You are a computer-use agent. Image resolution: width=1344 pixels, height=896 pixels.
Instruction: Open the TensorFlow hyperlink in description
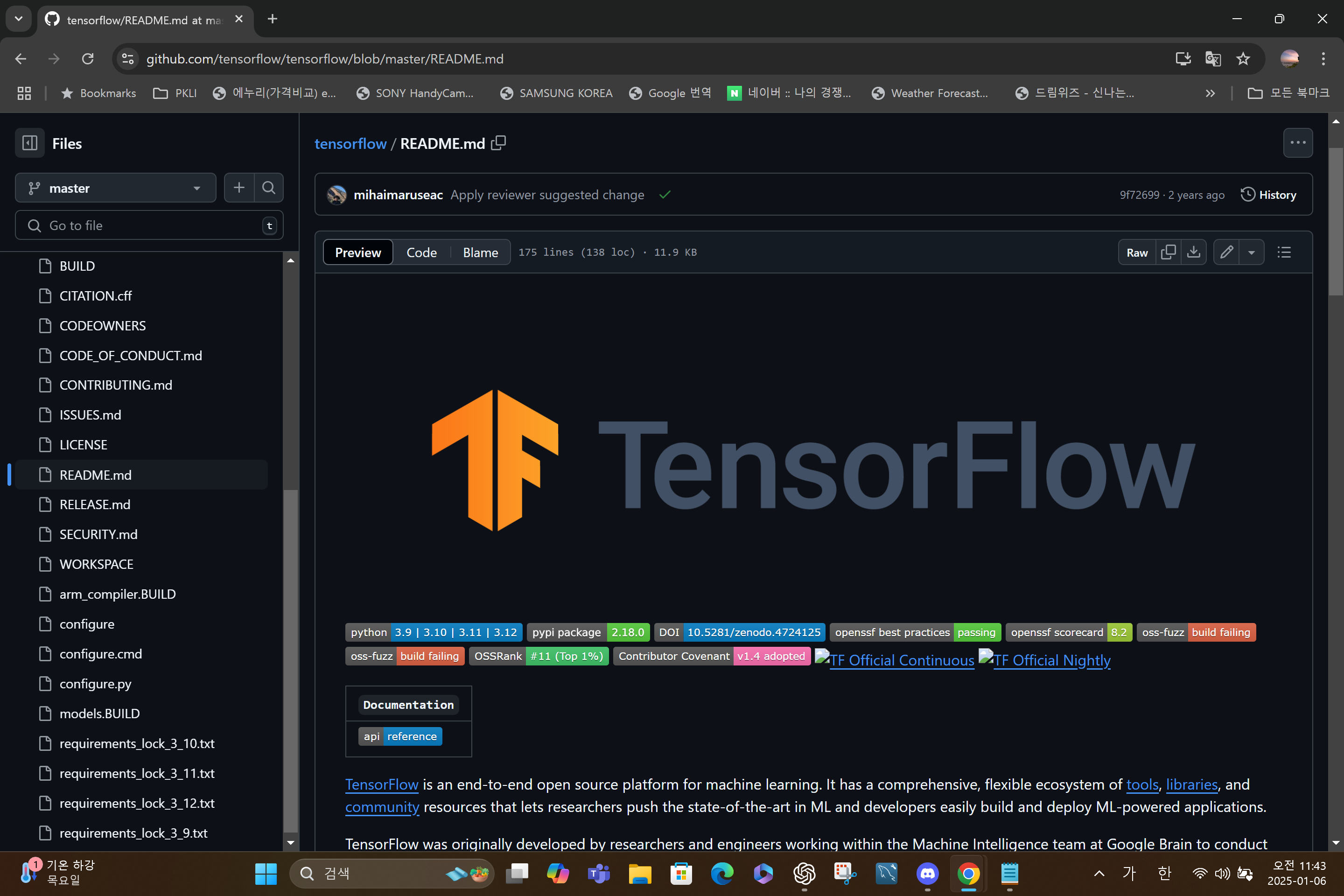tap(382, 784)
